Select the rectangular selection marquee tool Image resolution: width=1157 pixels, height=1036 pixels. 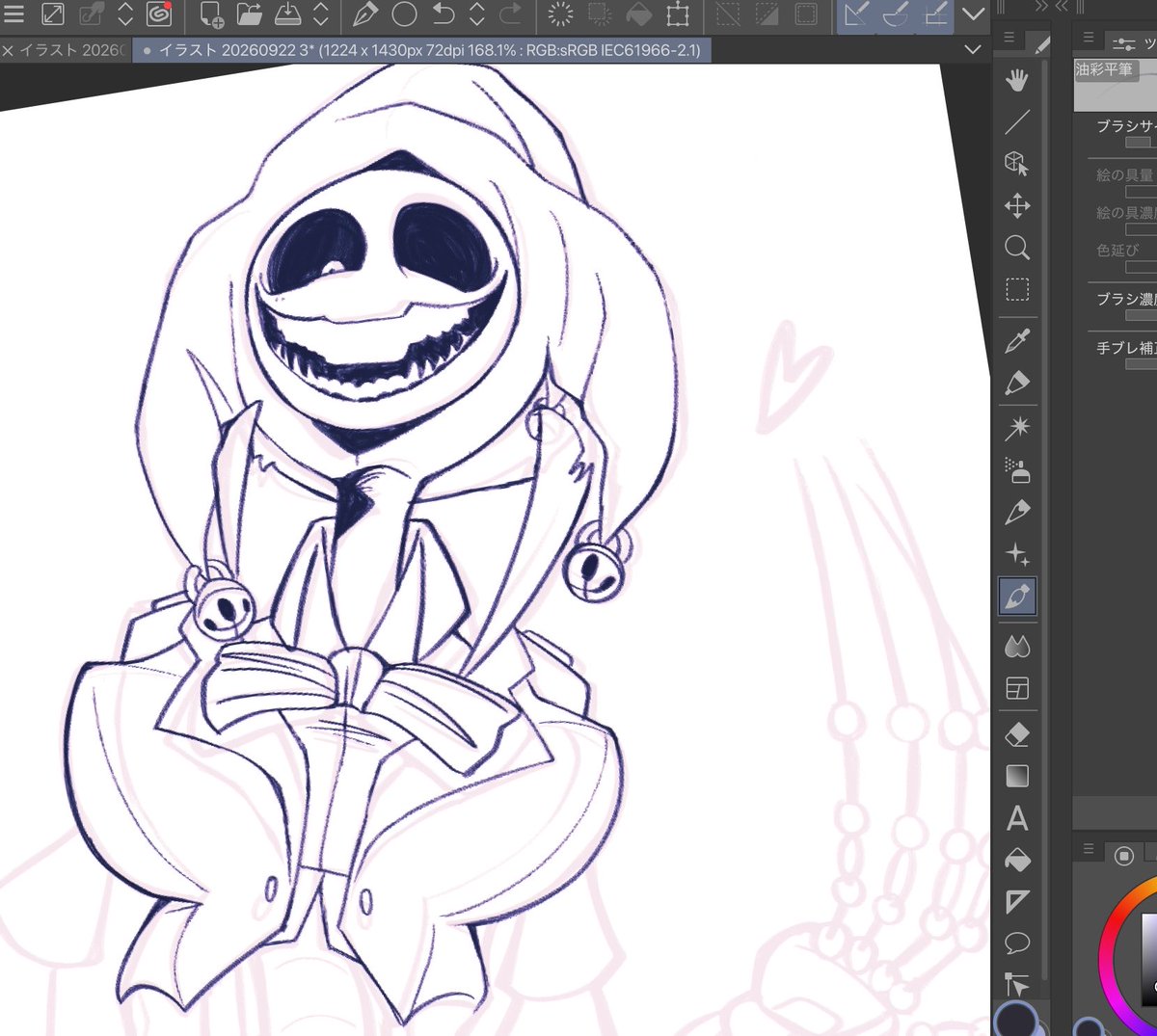(1017, 289)
